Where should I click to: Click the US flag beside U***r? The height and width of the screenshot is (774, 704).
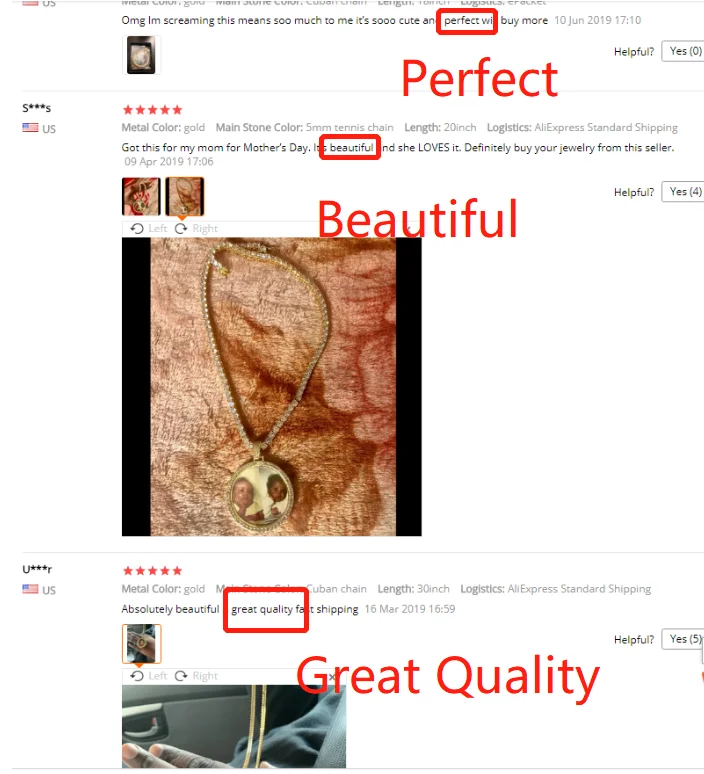[x=30, y=589]
